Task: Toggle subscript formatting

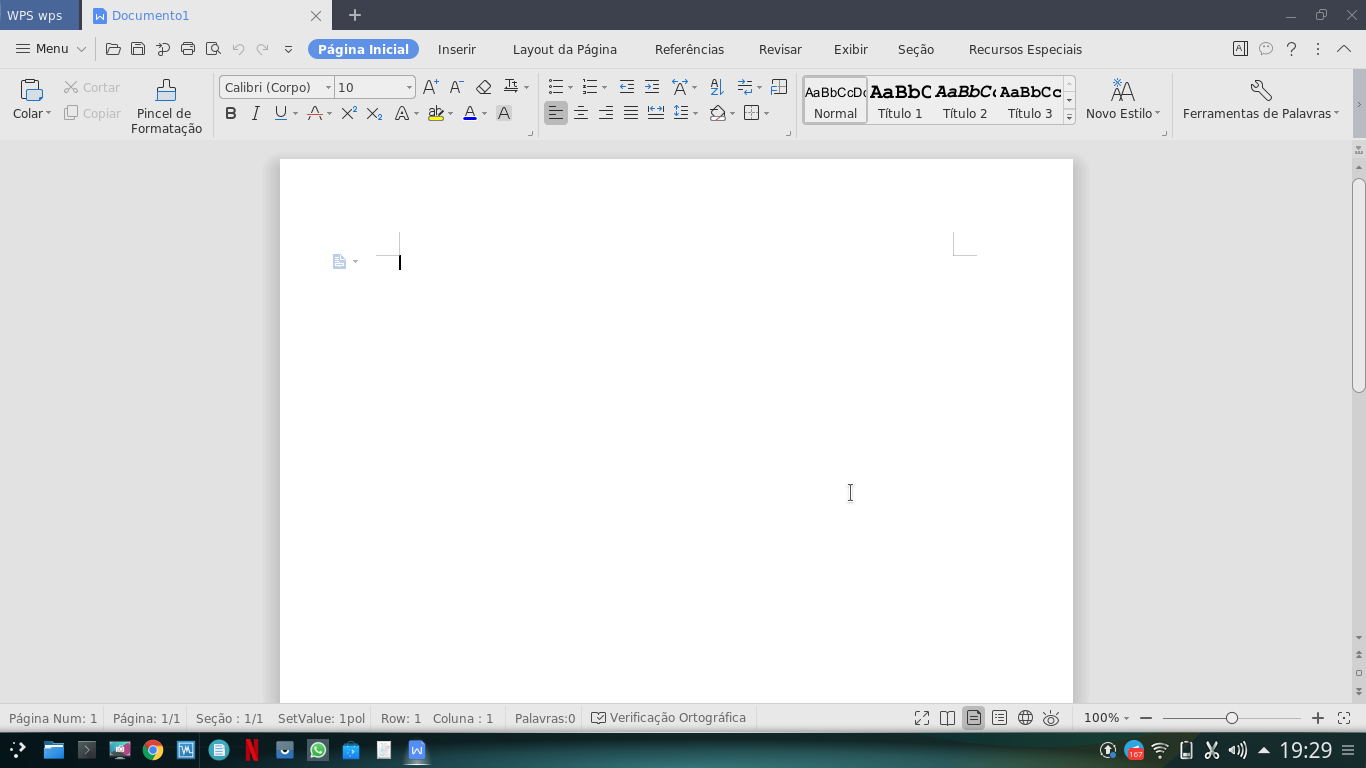Action: 374,113
